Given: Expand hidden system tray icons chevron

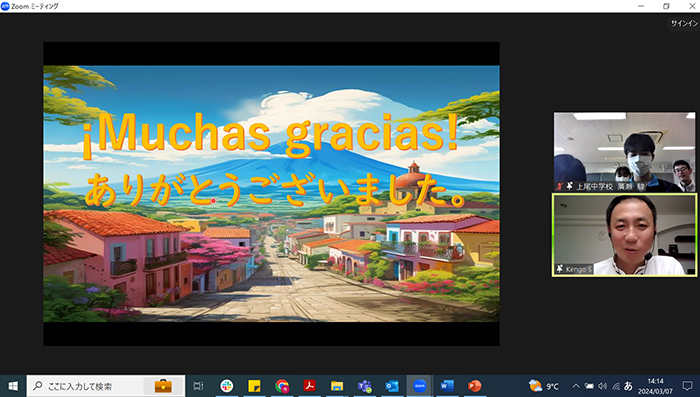Looking at the screenshot, I should point(576,386).
